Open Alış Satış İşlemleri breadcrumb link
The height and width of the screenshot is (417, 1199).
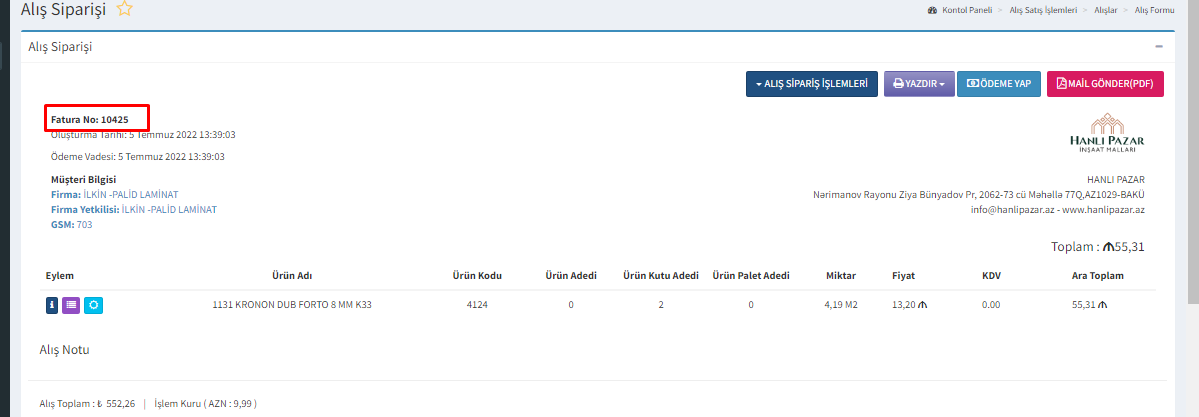pos(1045,10)
